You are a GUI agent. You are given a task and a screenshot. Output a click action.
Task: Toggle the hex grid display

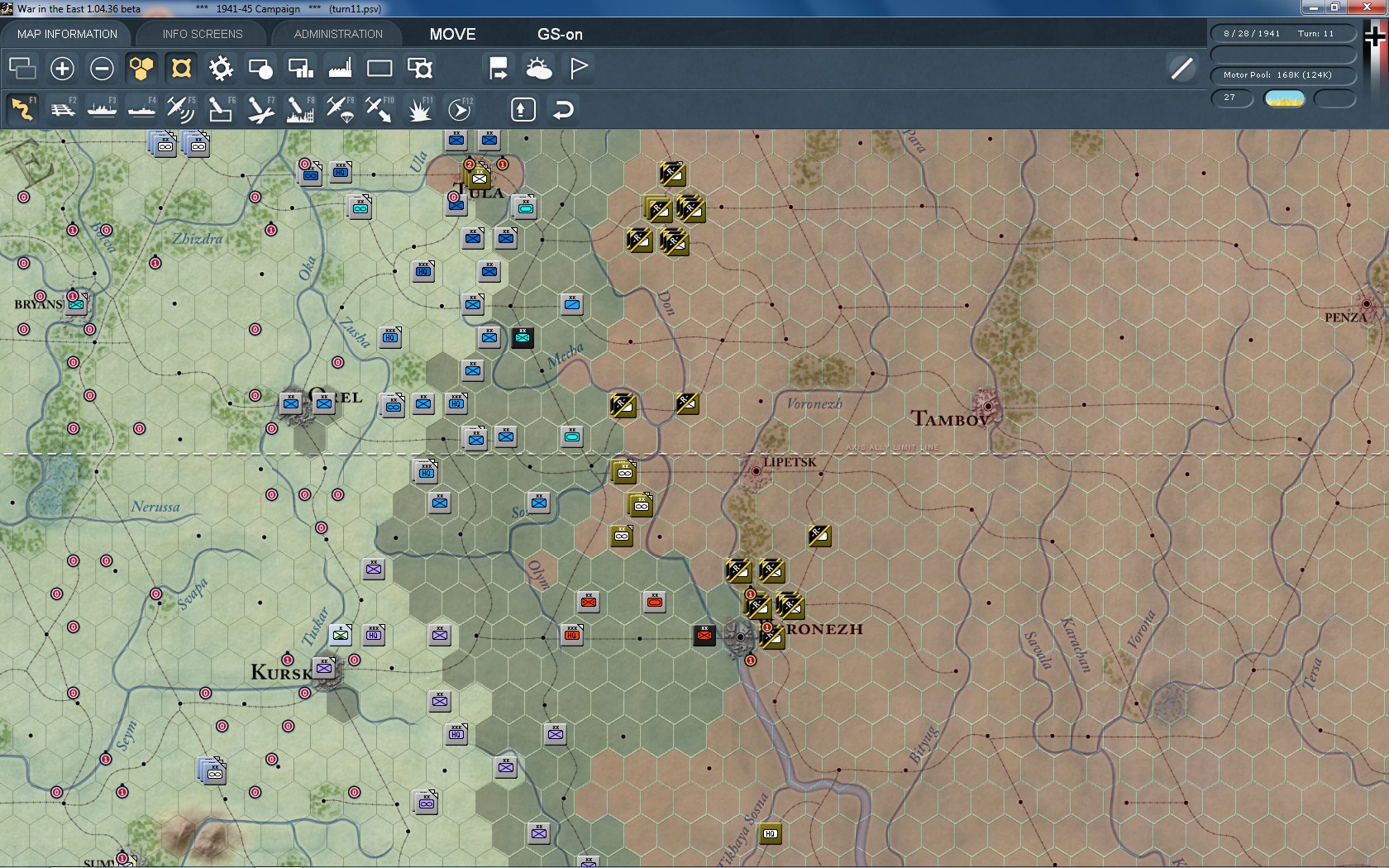coord(141,68)
